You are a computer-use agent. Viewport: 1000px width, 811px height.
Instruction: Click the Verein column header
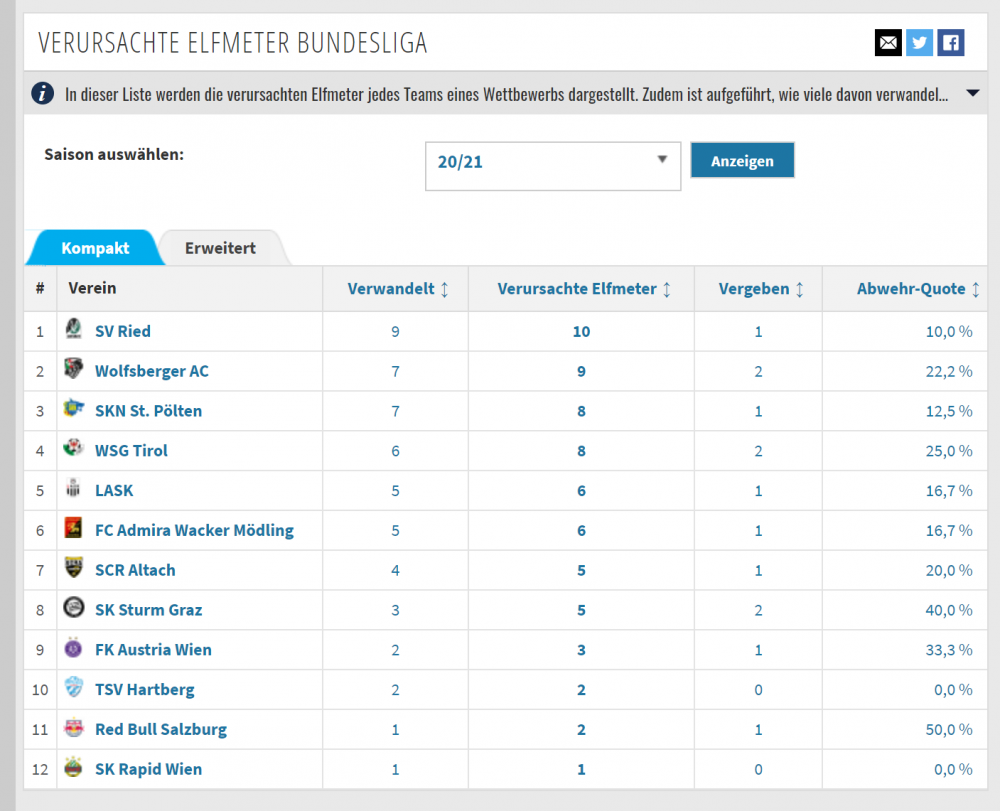(92, 288)
